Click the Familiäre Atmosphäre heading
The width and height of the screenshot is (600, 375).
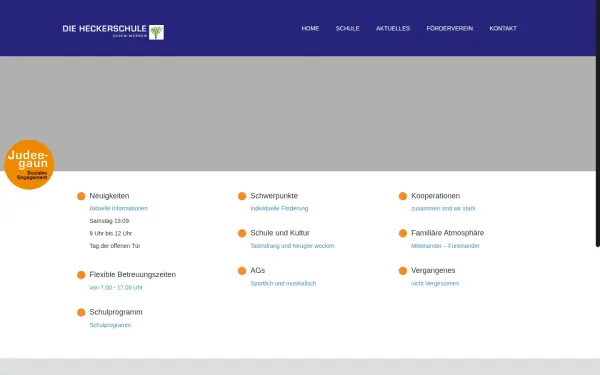(x=447, y=233)
